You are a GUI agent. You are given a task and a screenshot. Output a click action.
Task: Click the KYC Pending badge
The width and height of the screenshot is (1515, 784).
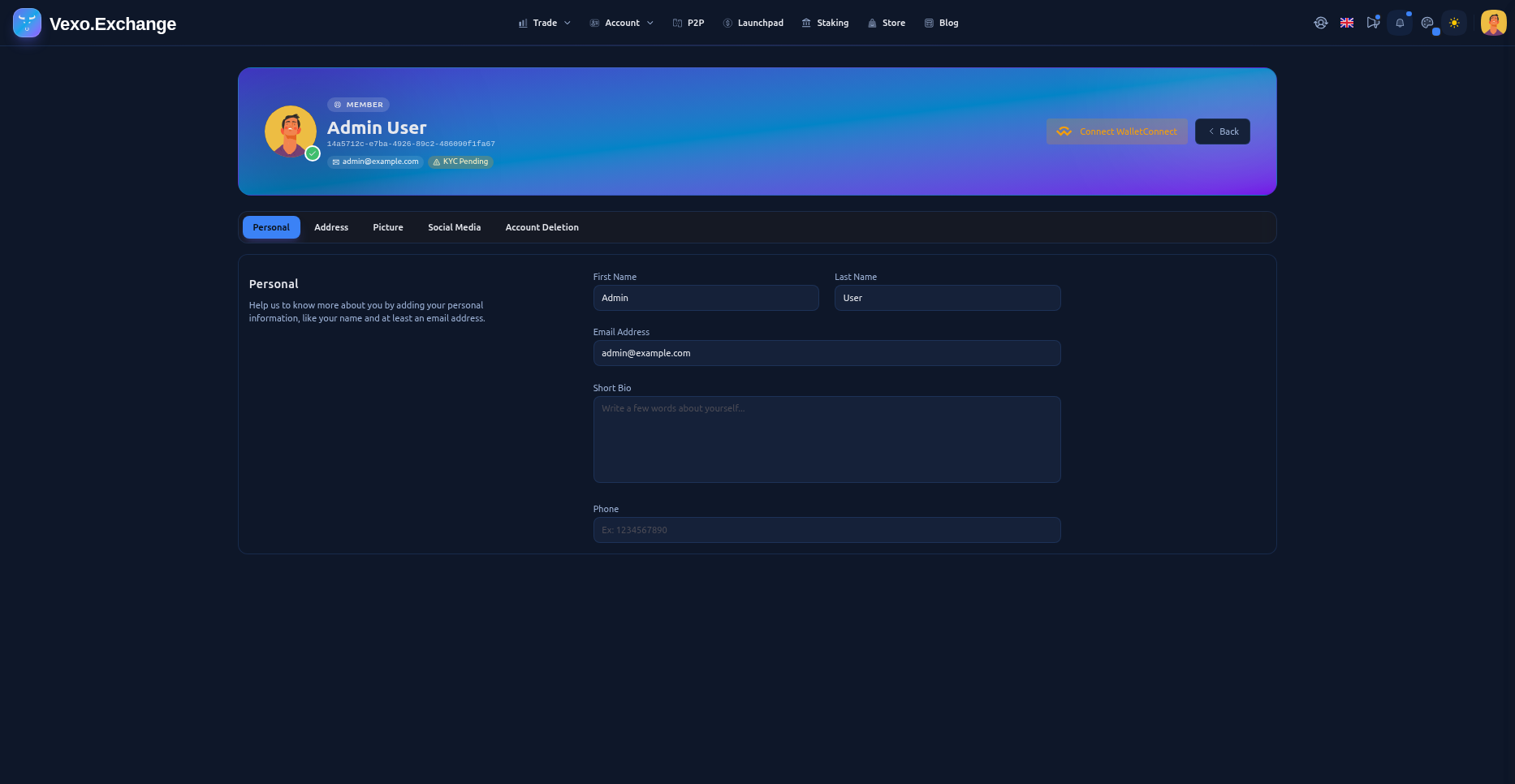point(460,162)
